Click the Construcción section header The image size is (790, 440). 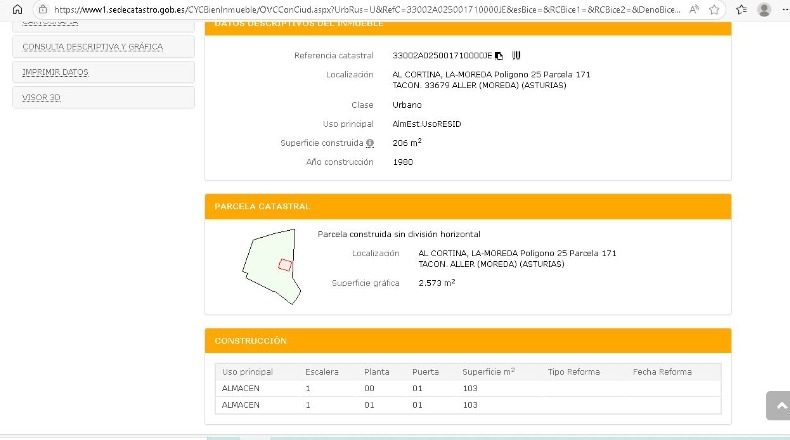(x=468, y=341)
